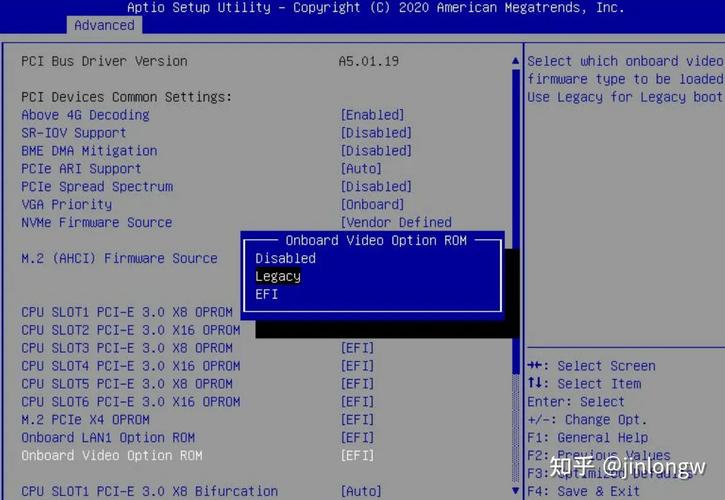Select Disabled in the Onboard Video Option ROM popup
This screenshot has width=725, height=500.
click(x=285, y=258)
